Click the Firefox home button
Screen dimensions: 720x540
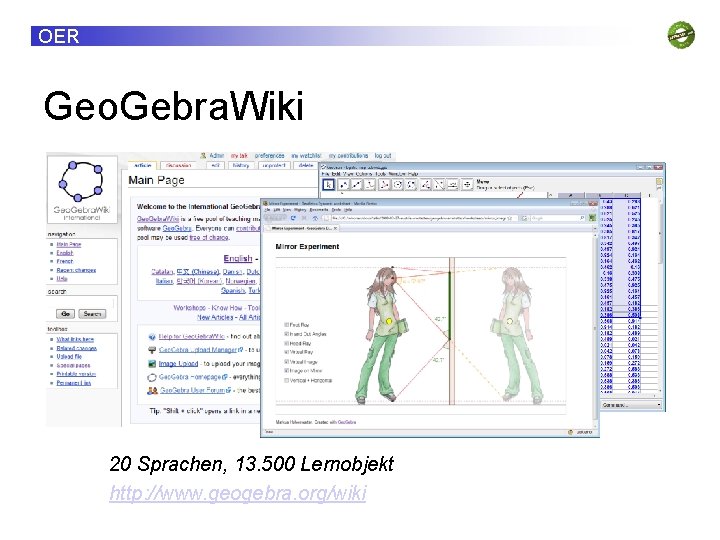coord(315,218)
